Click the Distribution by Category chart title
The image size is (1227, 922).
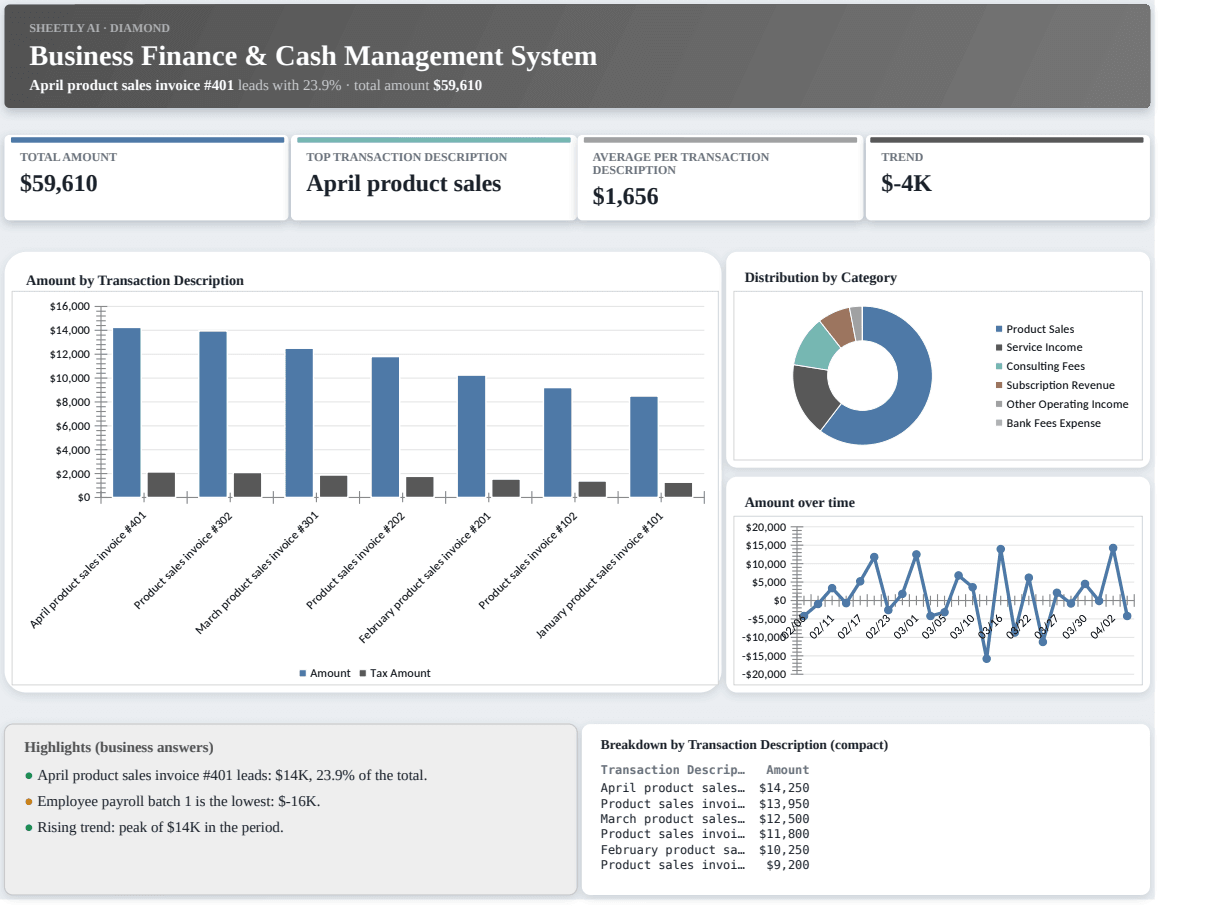820,278
